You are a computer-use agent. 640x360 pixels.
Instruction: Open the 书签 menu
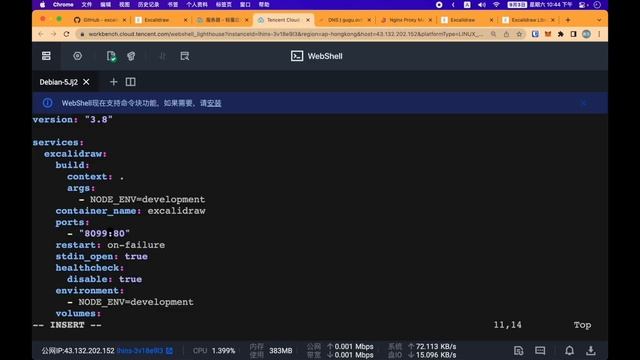(173, 4)
